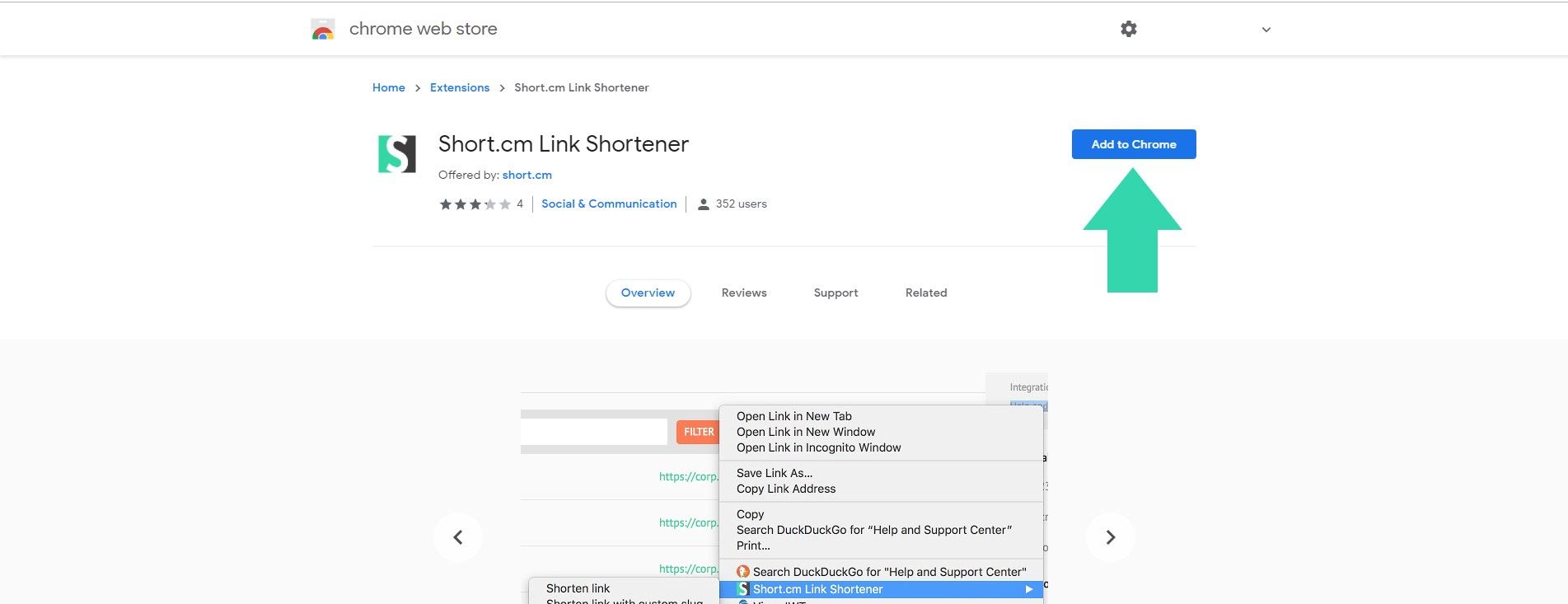This screenshot has height=604, width=1568.
Task: Show the next screenshot with right arrow
Action: click(x=1111, y=537)
